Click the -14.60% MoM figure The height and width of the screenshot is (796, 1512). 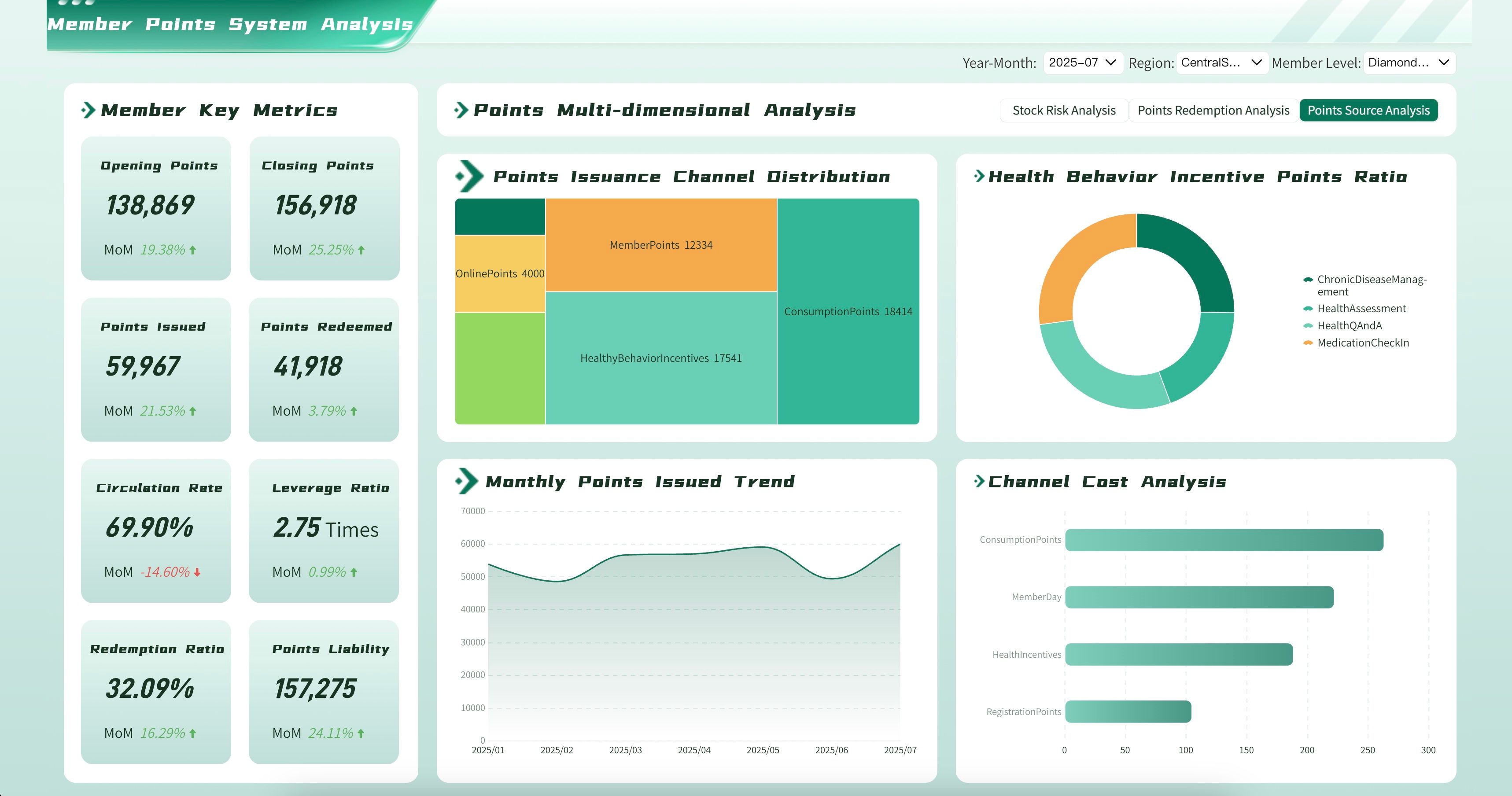[x=165, y=572]
